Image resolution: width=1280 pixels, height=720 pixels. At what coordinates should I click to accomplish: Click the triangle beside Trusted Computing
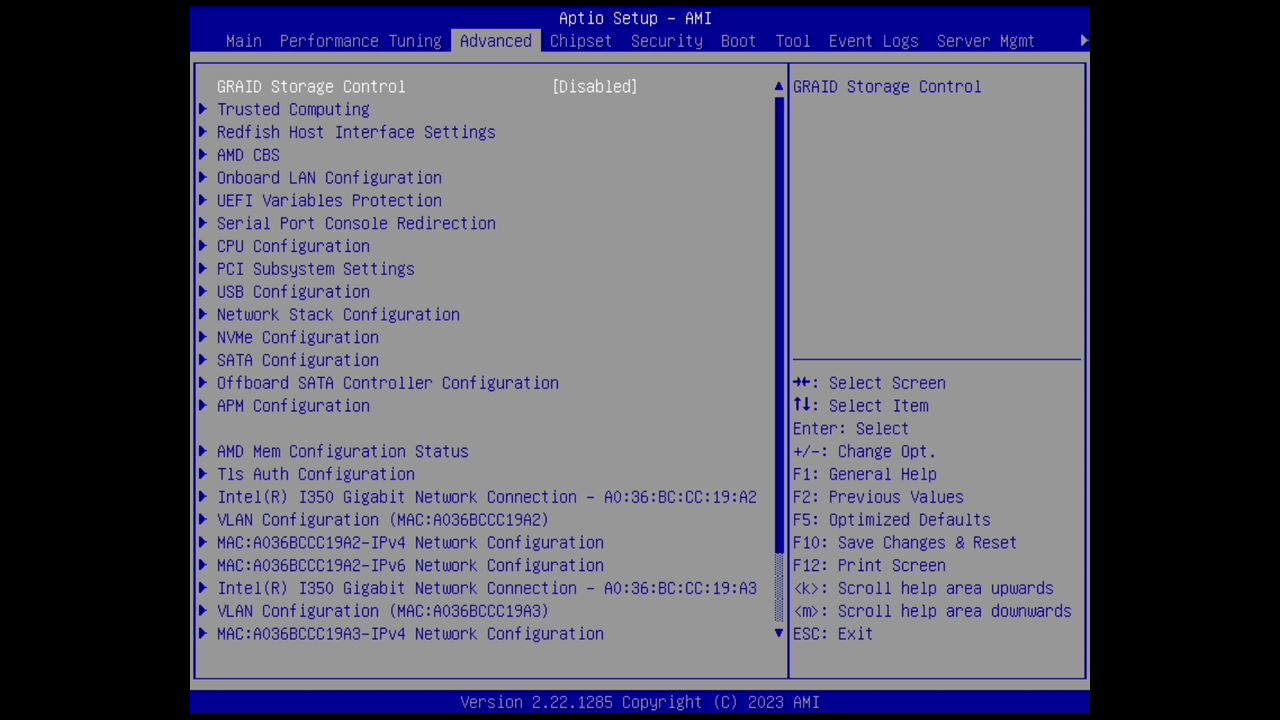(203, 110)
